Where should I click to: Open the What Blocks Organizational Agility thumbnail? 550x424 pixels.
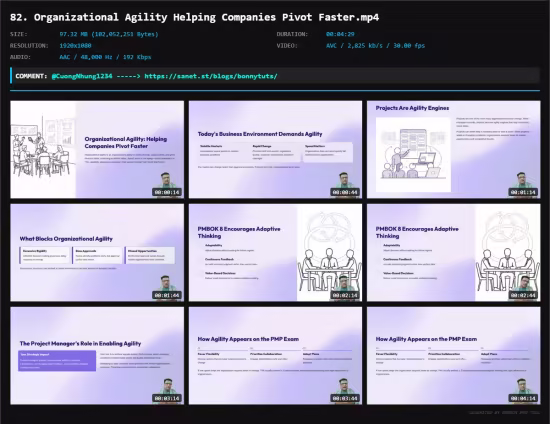coord(97,253)
